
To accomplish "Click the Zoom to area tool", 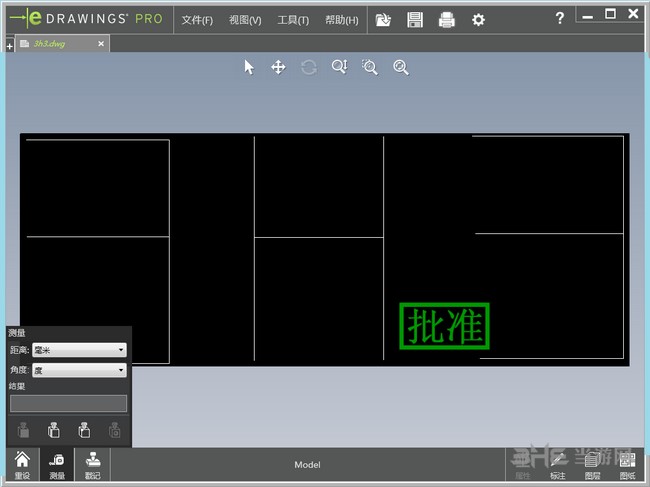I will coord(370,67).
